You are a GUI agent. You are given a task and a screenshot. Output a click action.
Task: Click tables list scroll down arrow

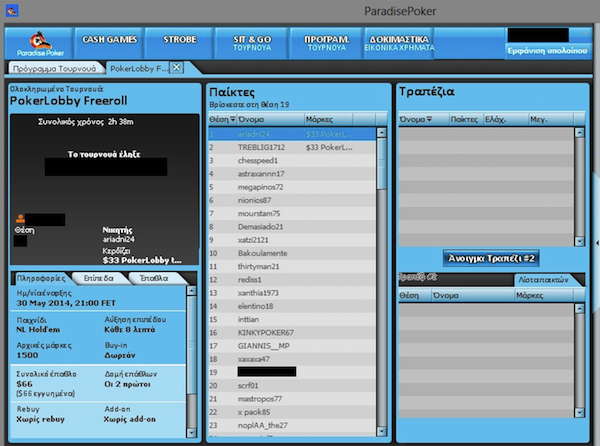pos(580,241)
